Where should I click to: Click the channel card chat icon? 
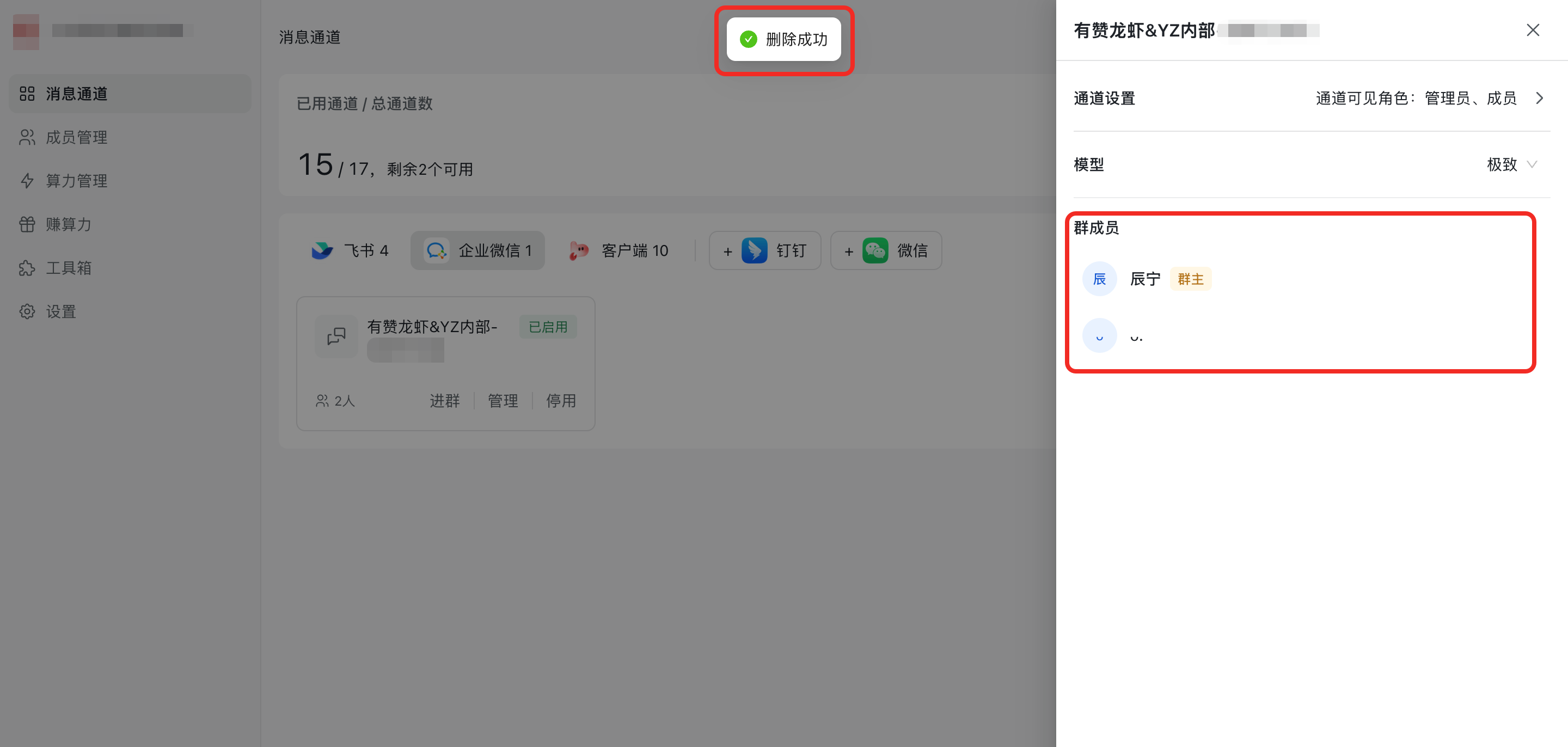(336, 336)
